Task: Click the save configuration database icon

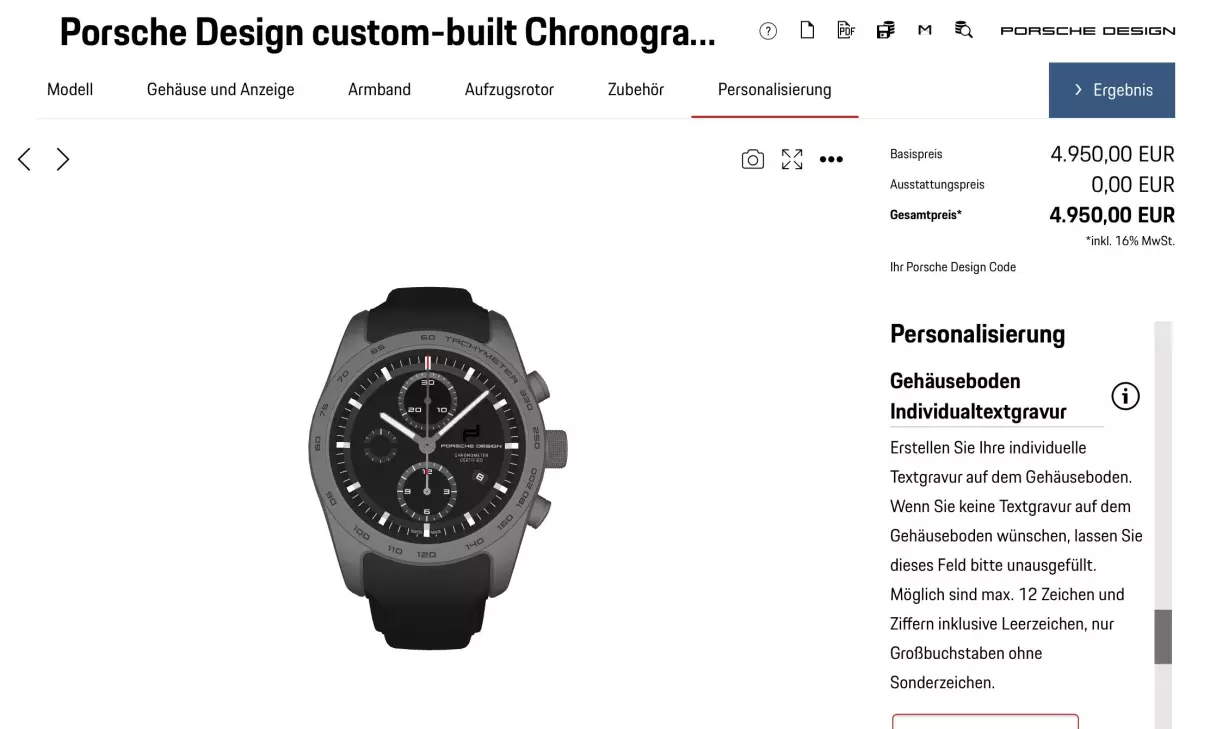Action: click(x=885, y=30)
